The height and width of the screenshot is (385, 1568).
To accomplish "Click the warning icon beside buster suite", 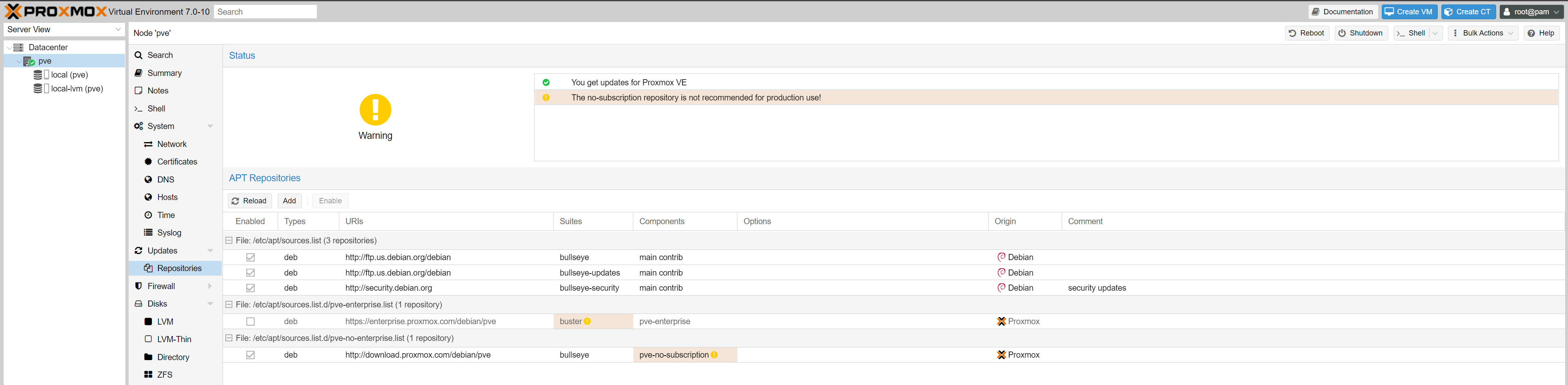I will [x=588, y=322].
